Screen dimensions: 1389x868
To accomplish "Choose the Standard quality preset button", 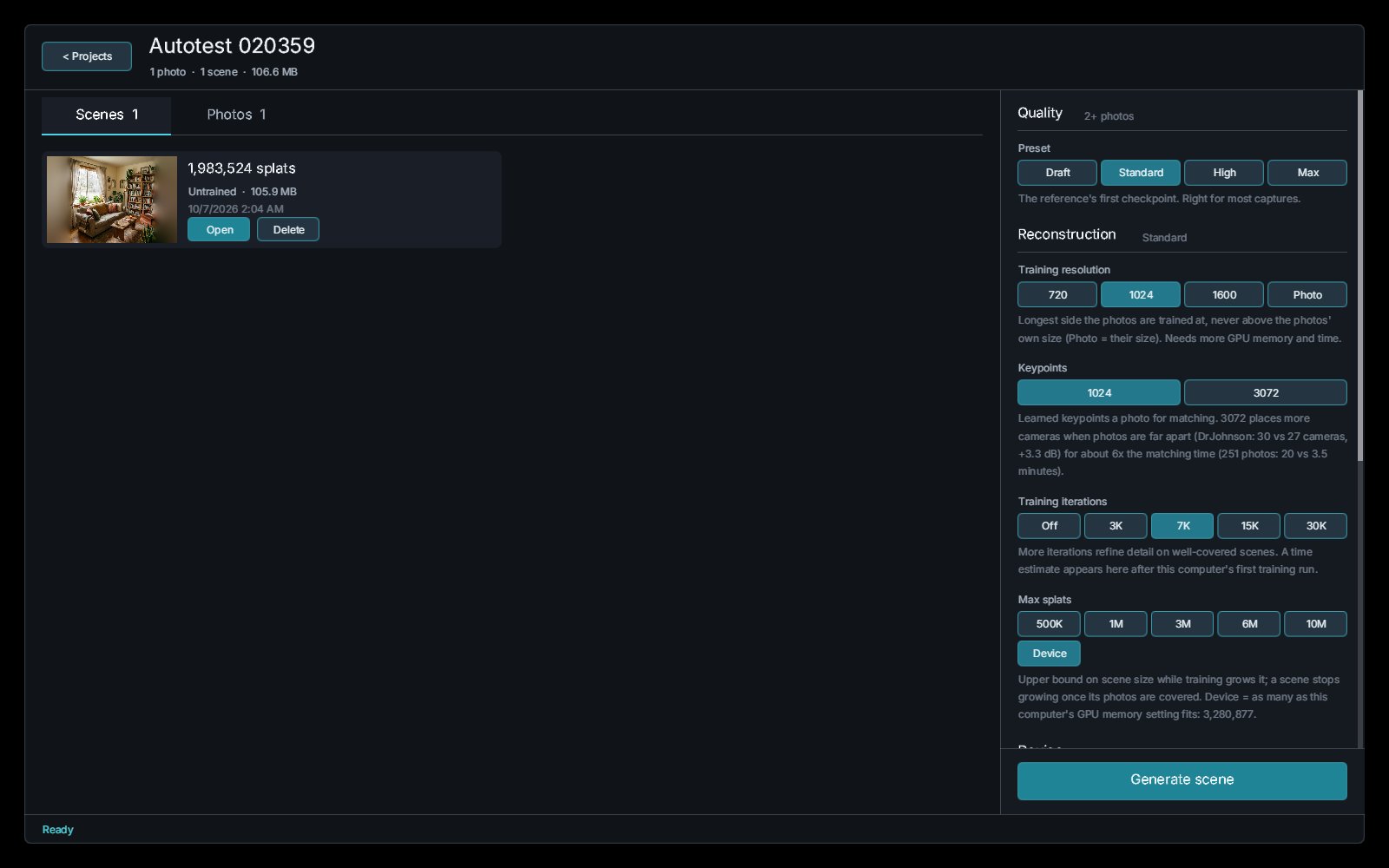I will (1141, 173).
